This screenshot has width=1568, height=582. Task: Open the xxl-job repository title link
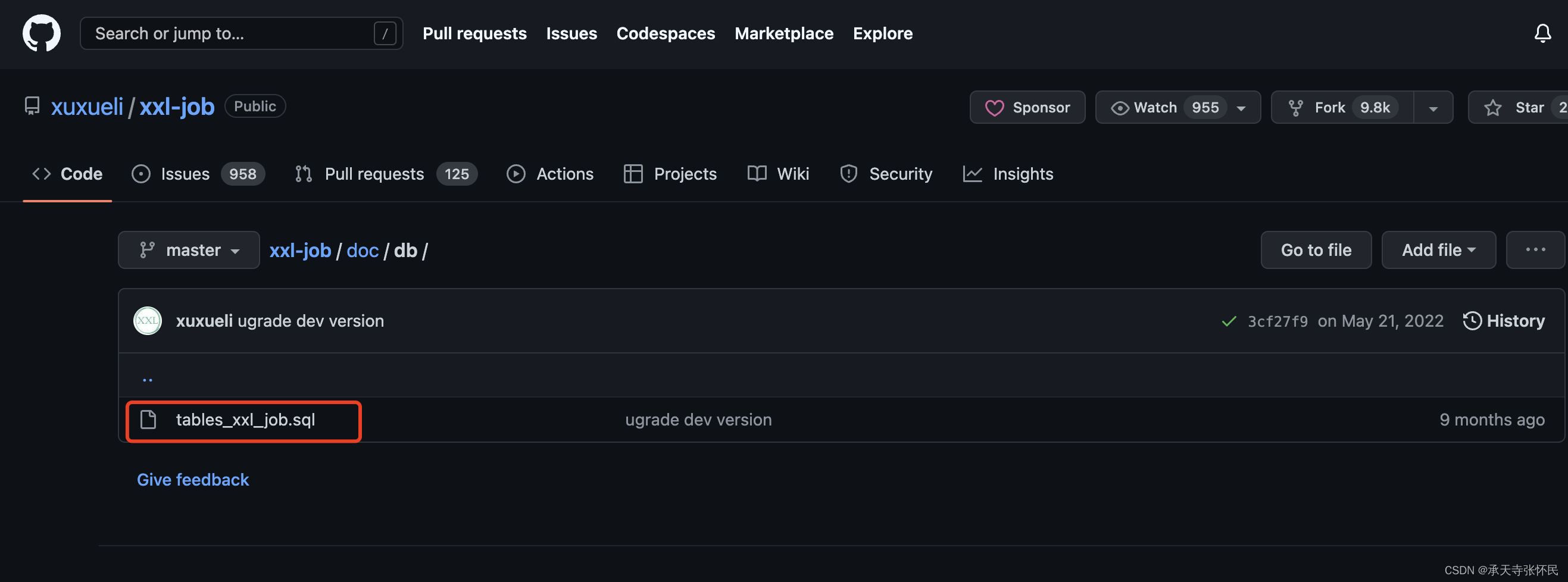[x=177, y=107]
